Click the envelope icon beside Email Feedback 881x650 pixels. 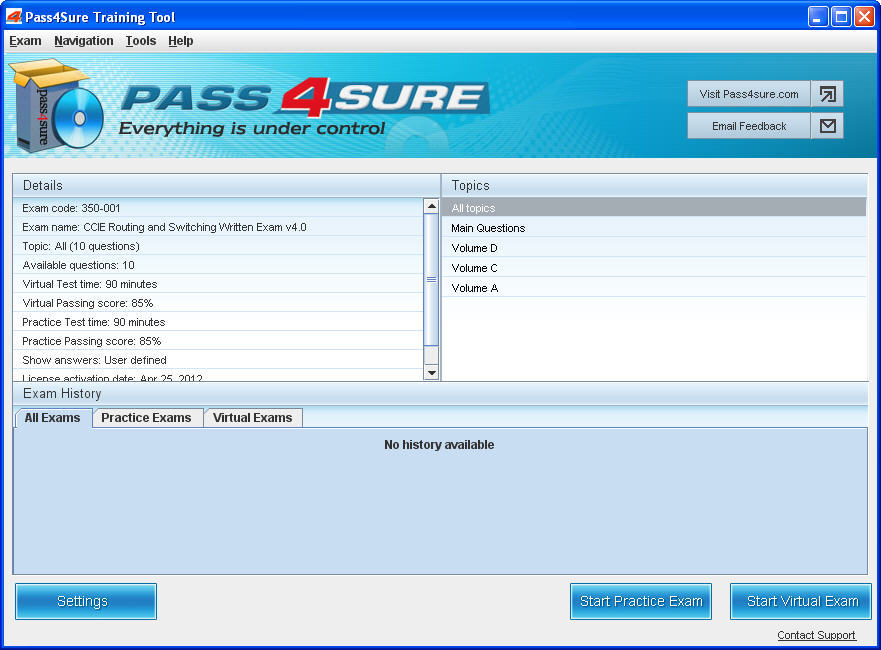tap(827, 126)
